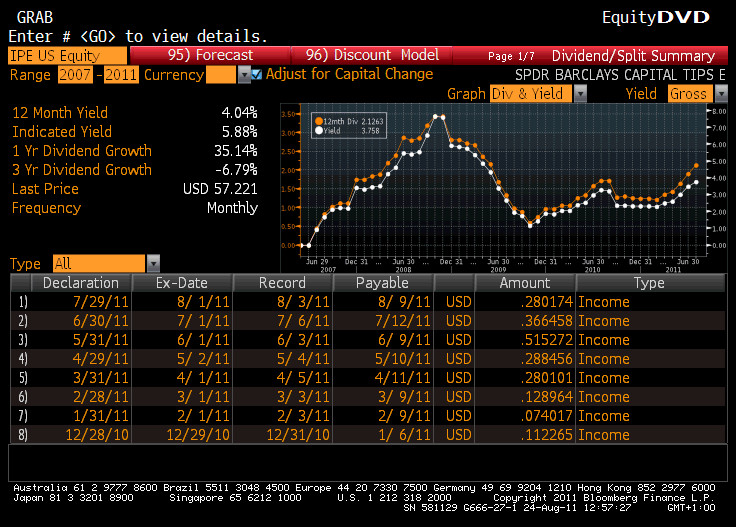Open the 96) Discount Model tab

(372, 55)
